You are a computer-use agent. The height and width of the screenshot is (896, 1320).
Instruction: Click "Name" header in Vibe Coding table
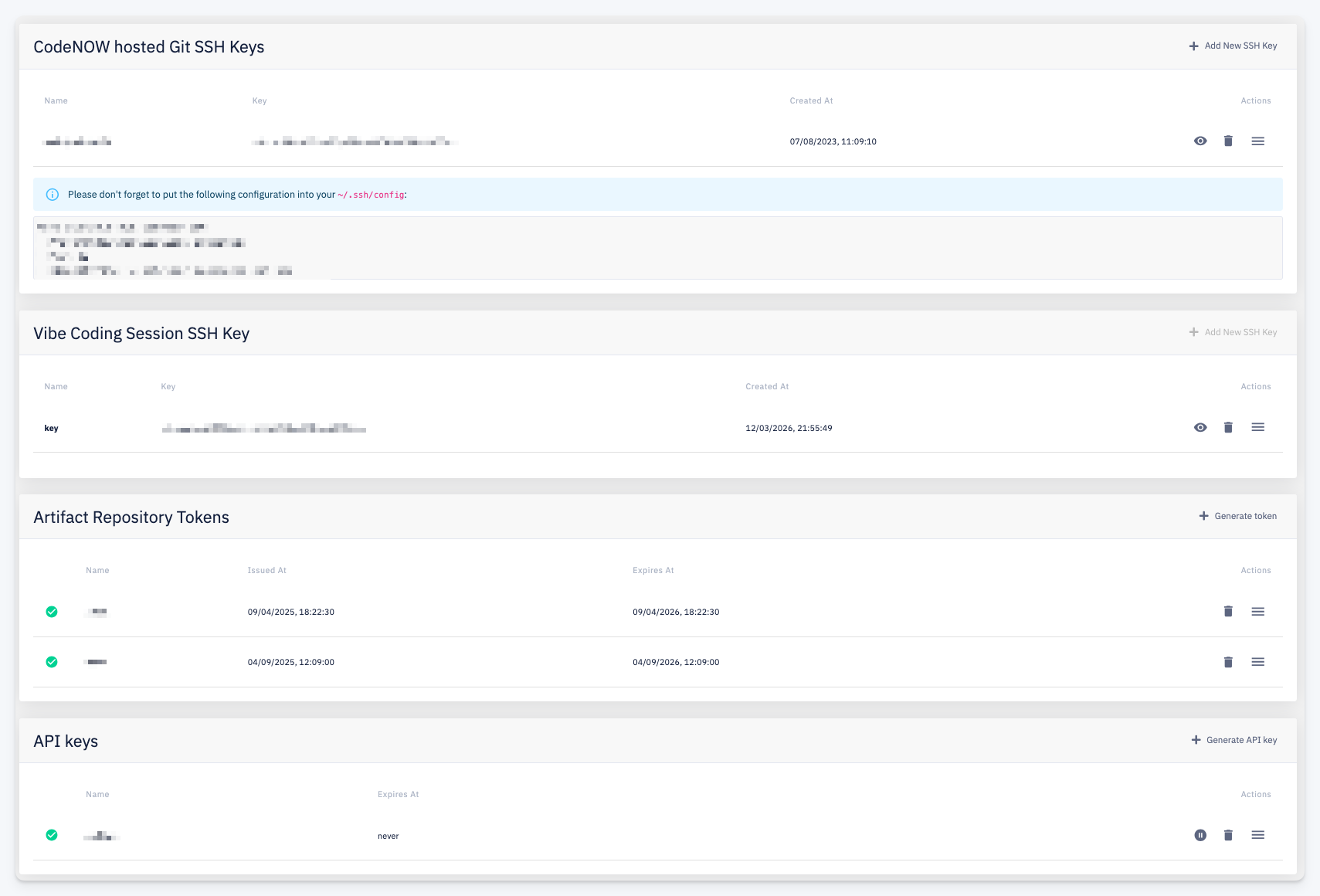[x=56, y=386]
